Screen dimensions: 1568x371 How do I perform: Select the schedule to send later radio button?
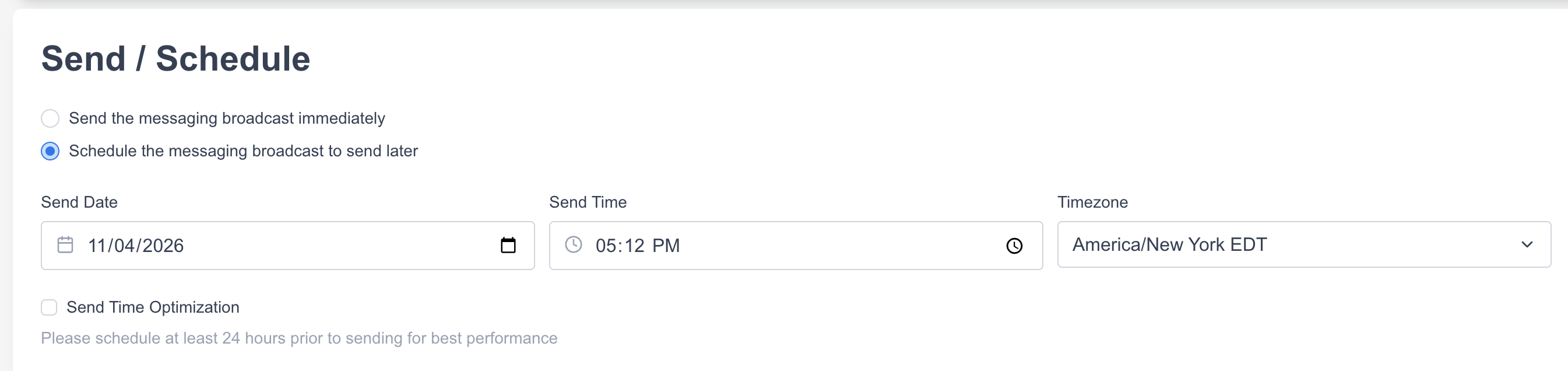pos(50,151)
